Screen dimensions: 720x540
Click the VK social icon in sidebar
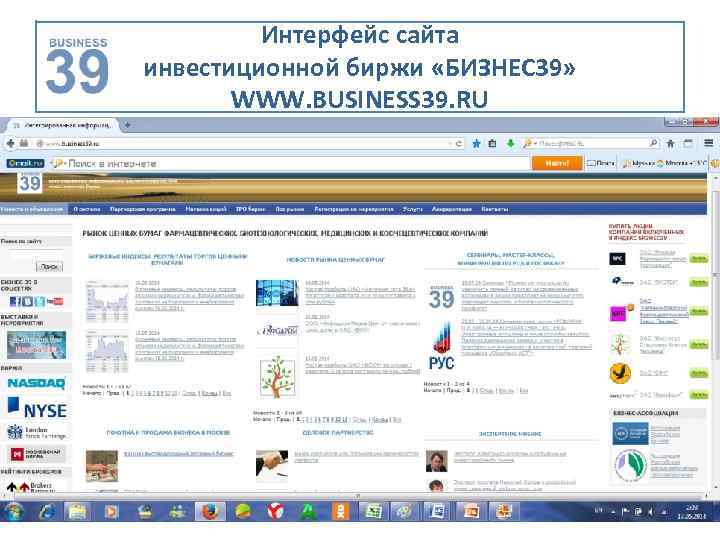click(x=28, y=301)
